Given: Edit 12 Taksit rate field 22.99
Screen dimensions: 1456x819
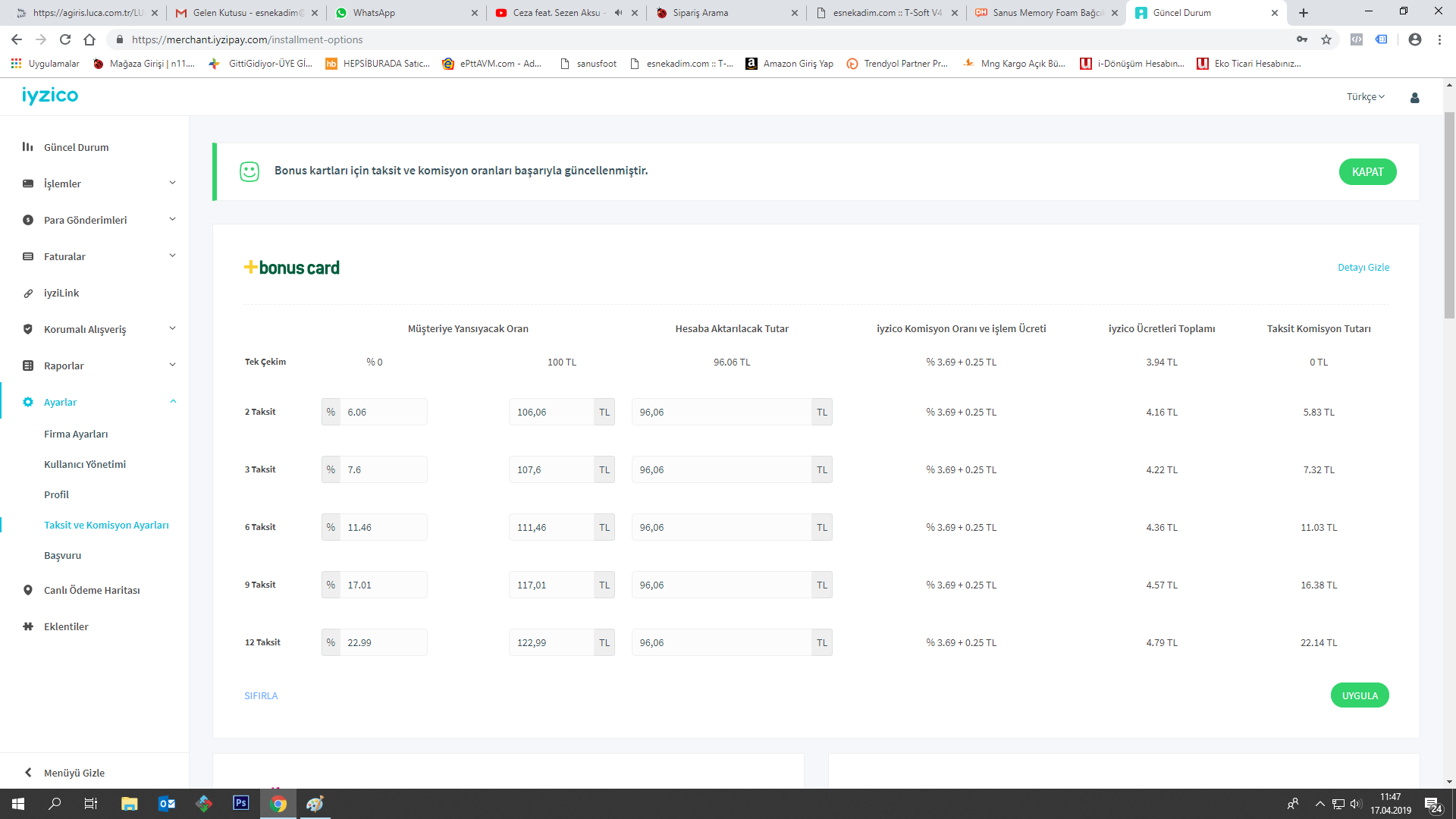Looking at the screenshot, I should tap(383, 643).
